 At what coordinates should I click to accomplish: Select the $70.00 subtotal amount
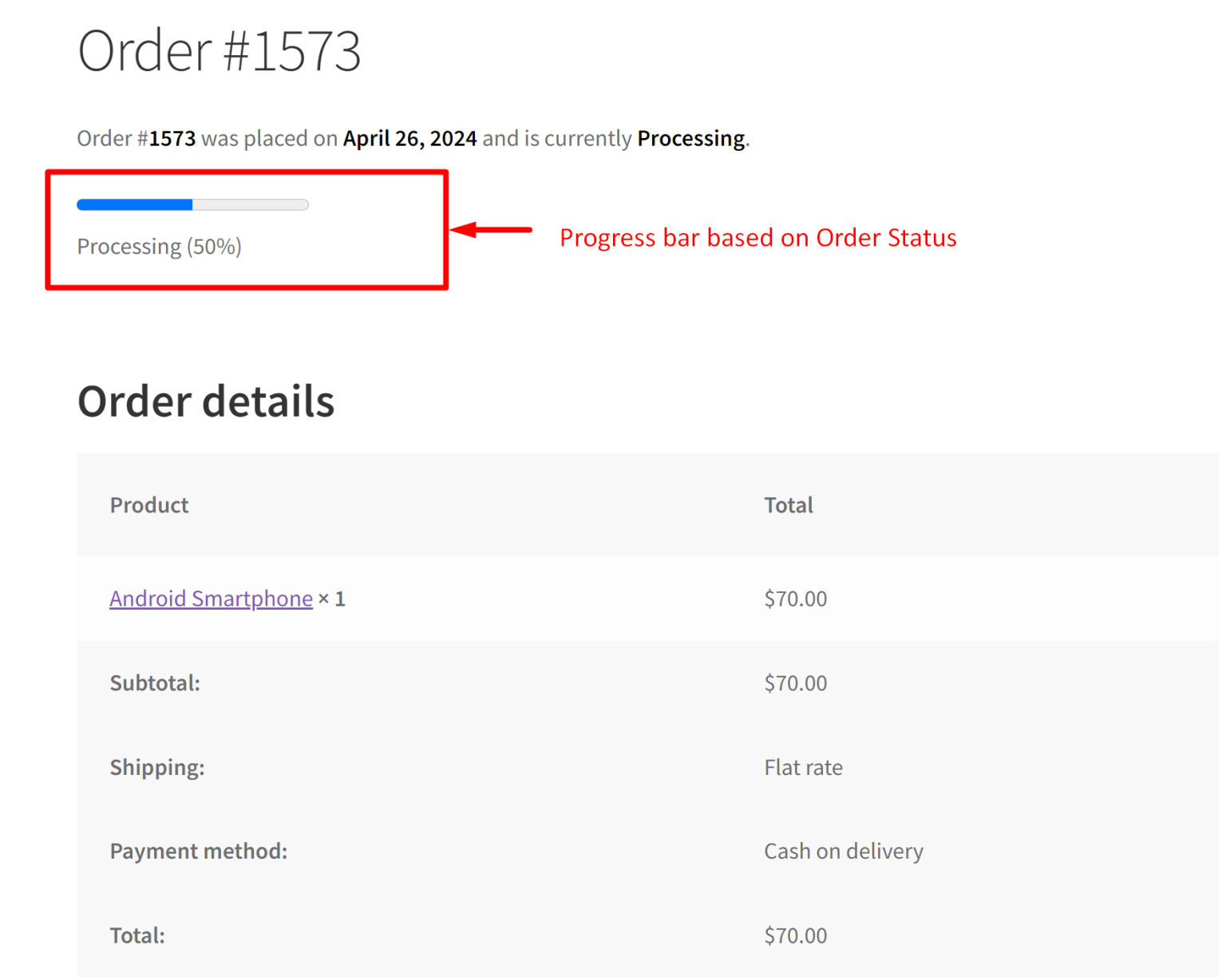click(x=795, y=683)
